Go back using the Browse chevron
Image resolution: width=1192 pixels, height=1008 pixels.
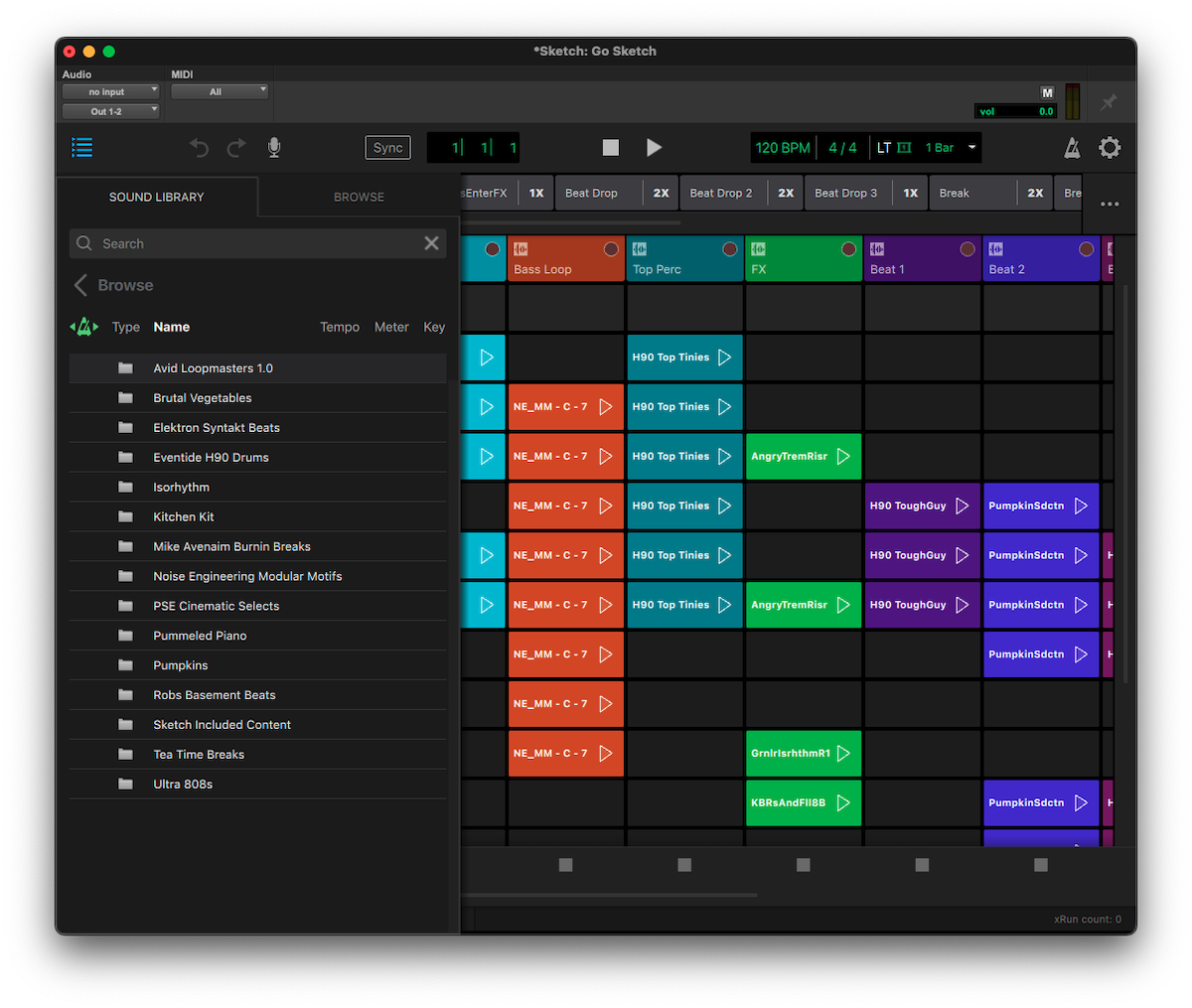(80, 285)
